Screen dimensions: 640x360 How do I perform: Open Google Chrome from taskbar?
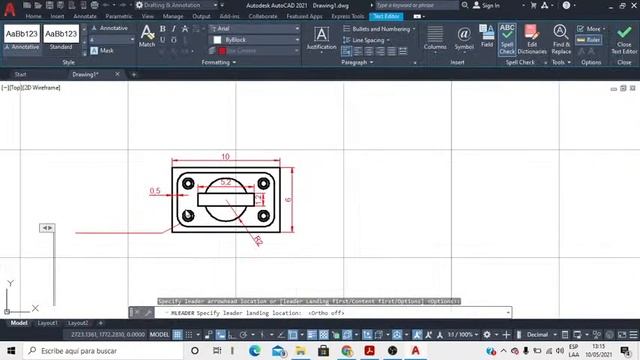pyautogui.click(x=347, y=351)
